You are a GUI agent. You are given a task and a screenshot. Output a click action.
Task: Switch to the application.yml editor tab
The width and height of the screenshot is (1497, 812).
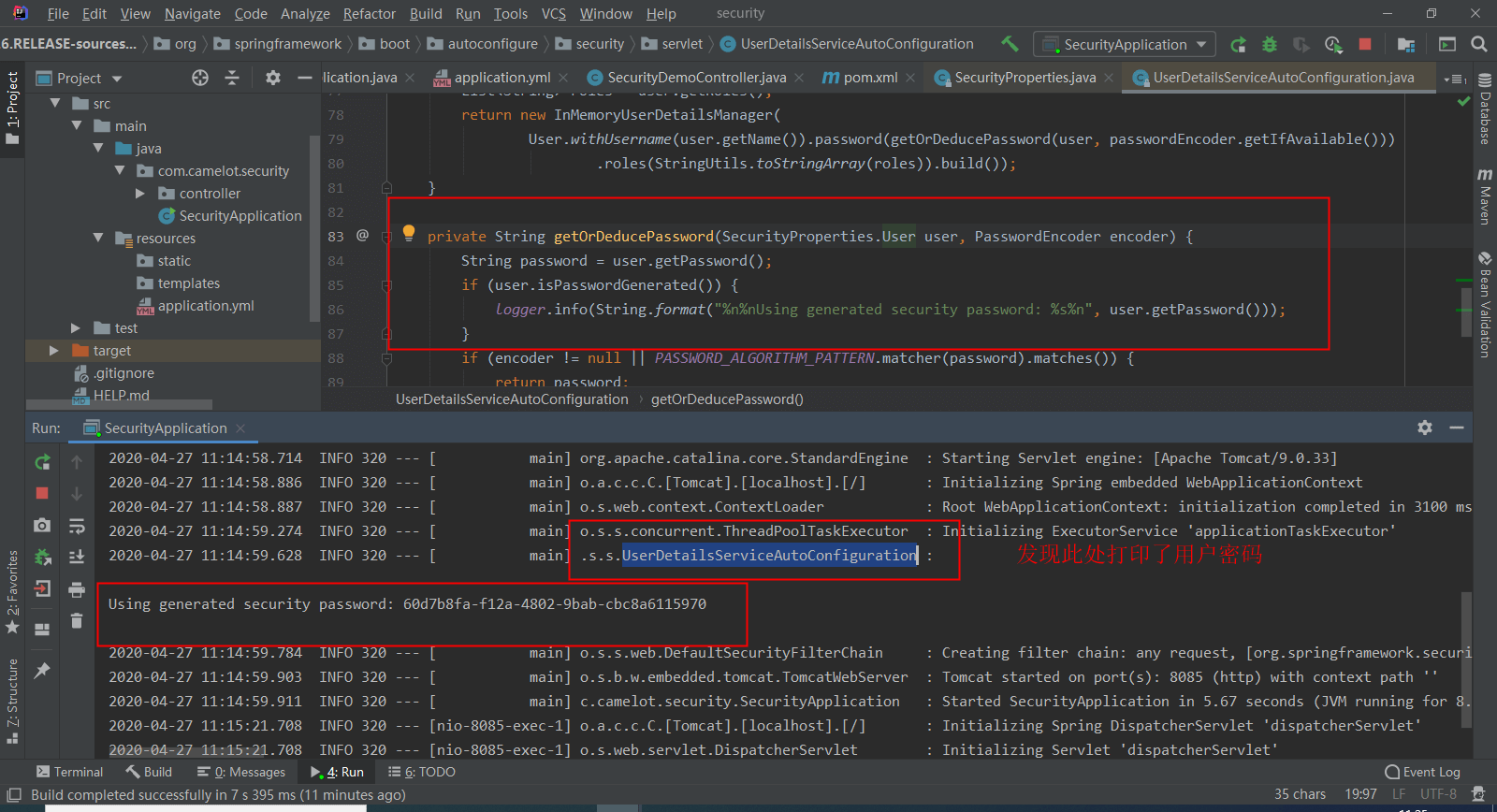pyautogui.click(x=501, y=78)
